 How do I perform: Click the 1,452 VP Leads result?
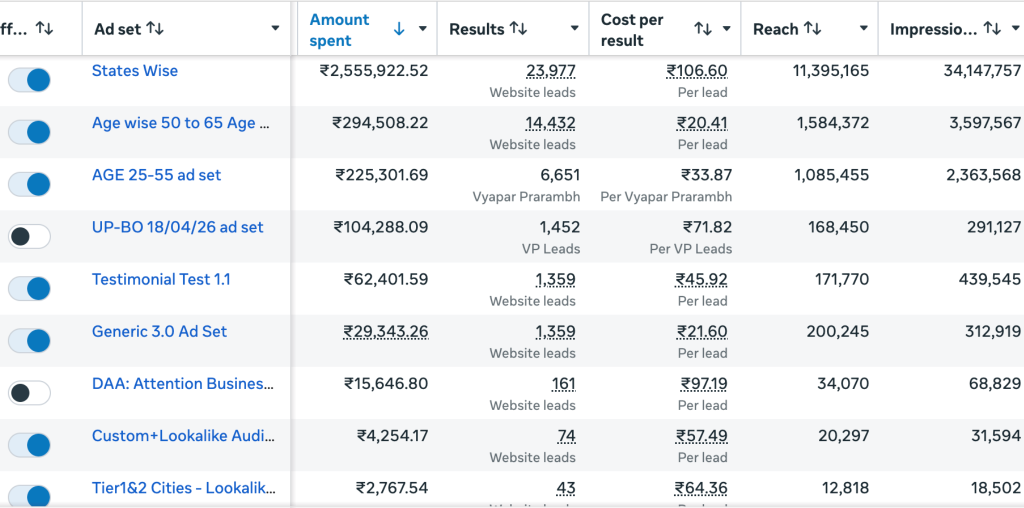(x=559, y=227)
